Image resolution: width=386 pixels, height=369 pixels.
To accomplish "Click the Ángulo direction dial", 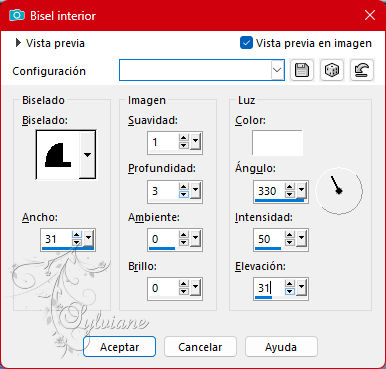I will click(x=339, y=191).
